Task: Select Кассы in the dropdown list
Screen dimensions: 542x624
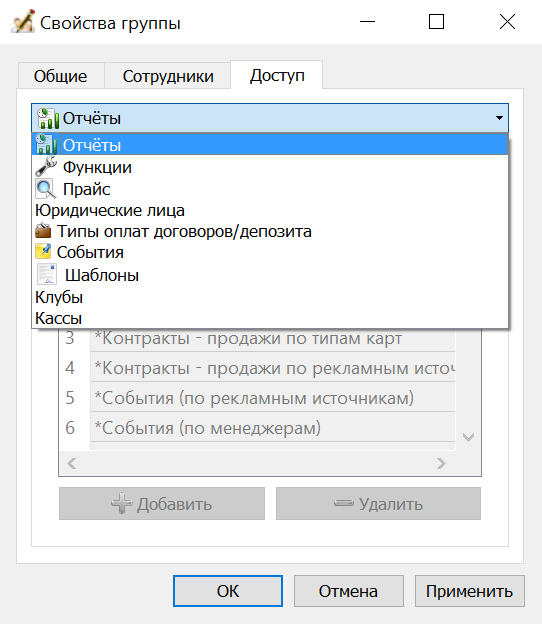Action: click(270, 318)
